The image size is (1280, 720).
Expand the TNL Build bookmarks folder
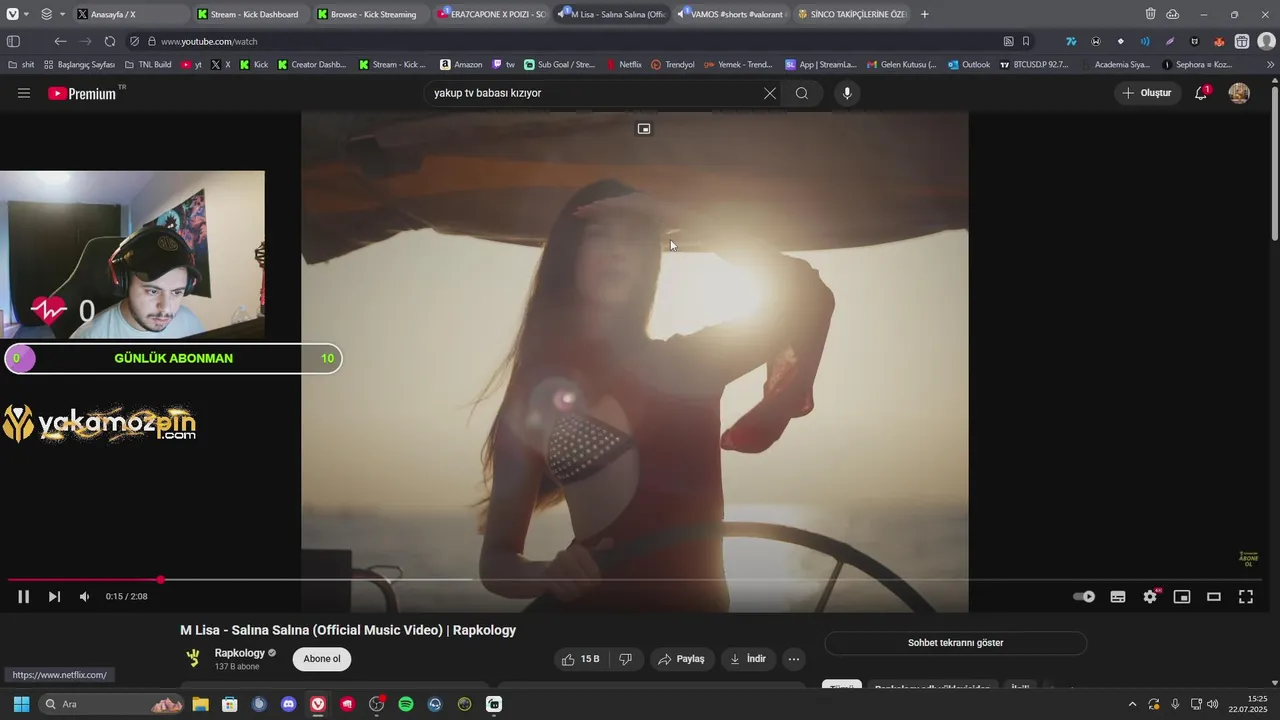click(148, 64)
